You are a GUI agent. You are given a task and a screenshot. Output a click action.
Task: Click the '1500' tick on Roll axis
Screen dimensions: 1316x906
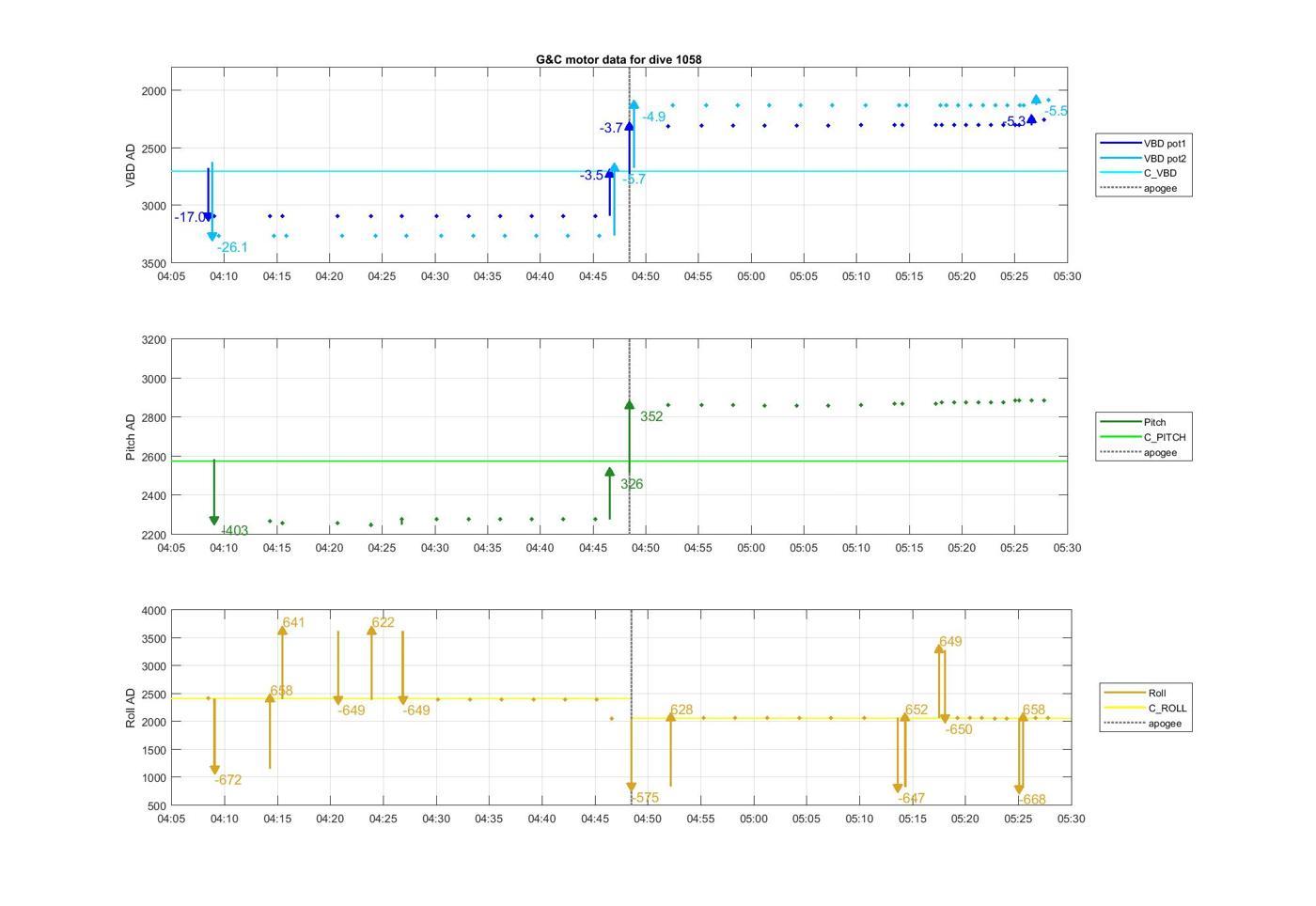coord(153,750)
